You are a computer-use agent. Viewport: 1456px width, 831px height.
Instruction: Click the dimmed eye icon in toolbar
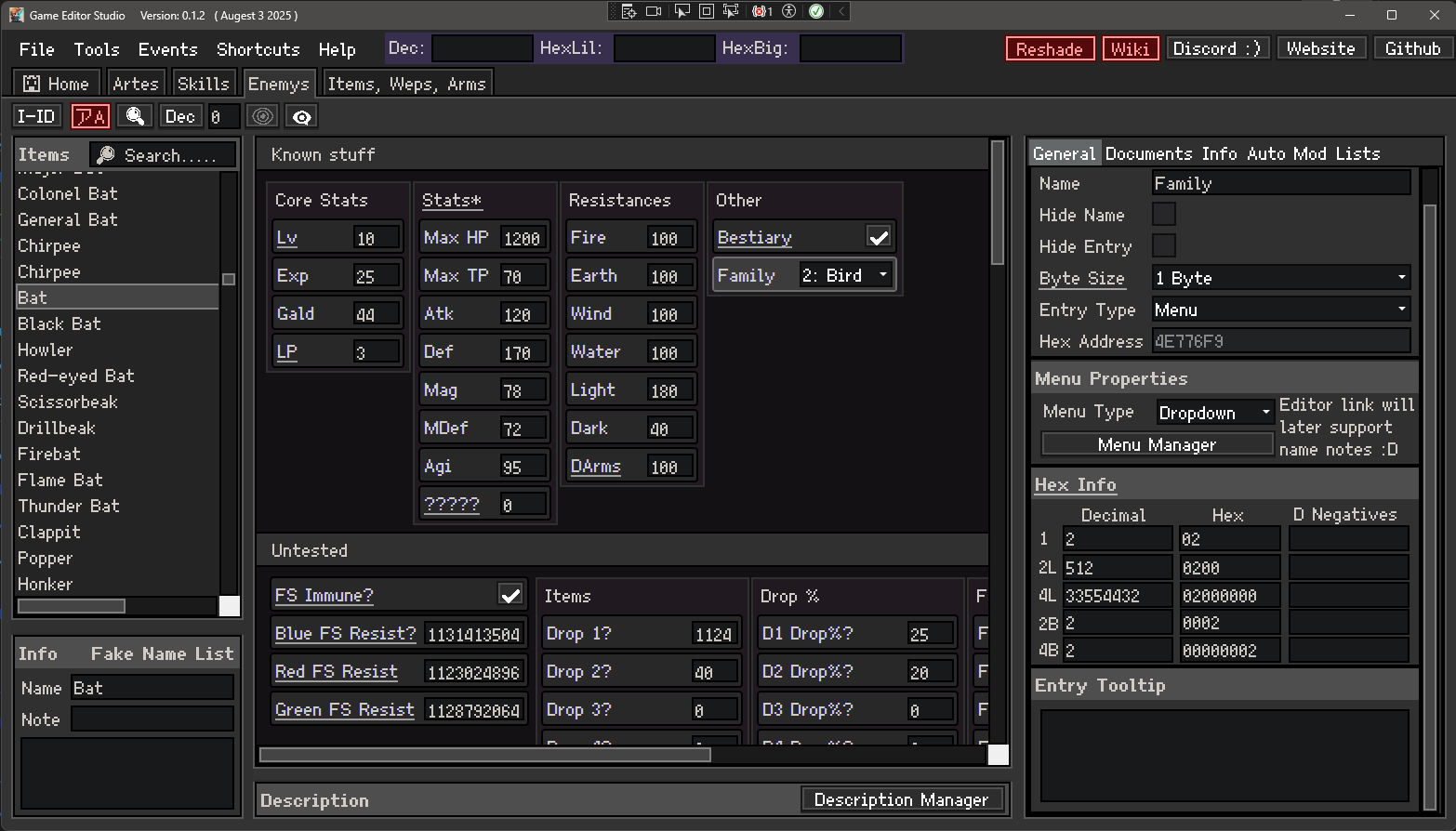[x=263, y=116]
